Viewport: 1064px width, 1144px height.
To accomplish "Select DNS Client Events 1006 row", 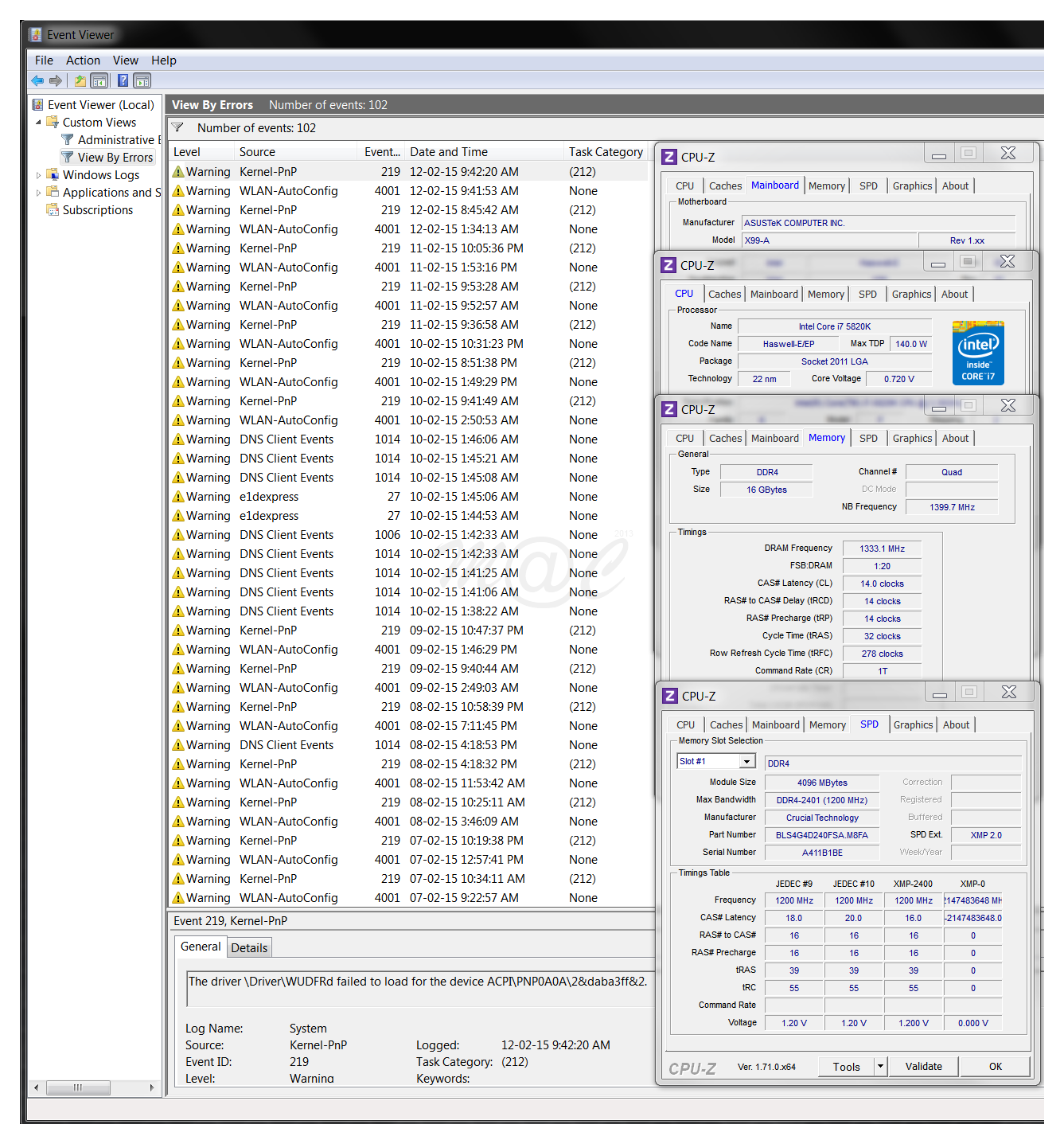I will tap(409, 535).
